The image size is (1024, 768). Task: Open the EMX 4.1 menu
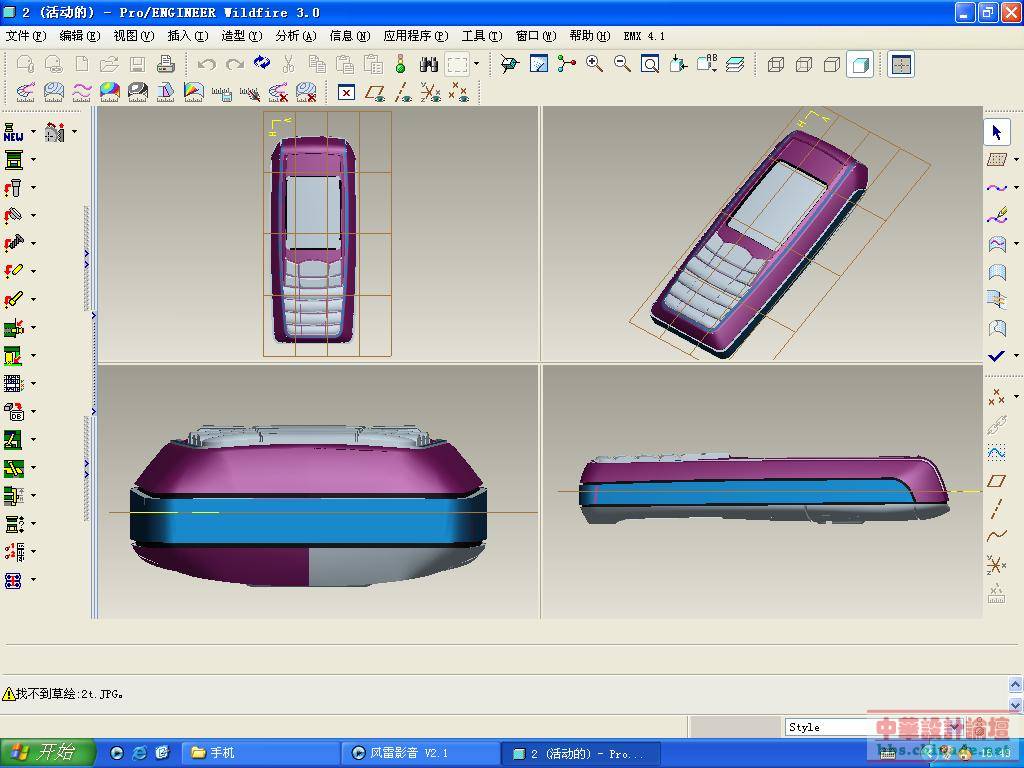(644, 36)
